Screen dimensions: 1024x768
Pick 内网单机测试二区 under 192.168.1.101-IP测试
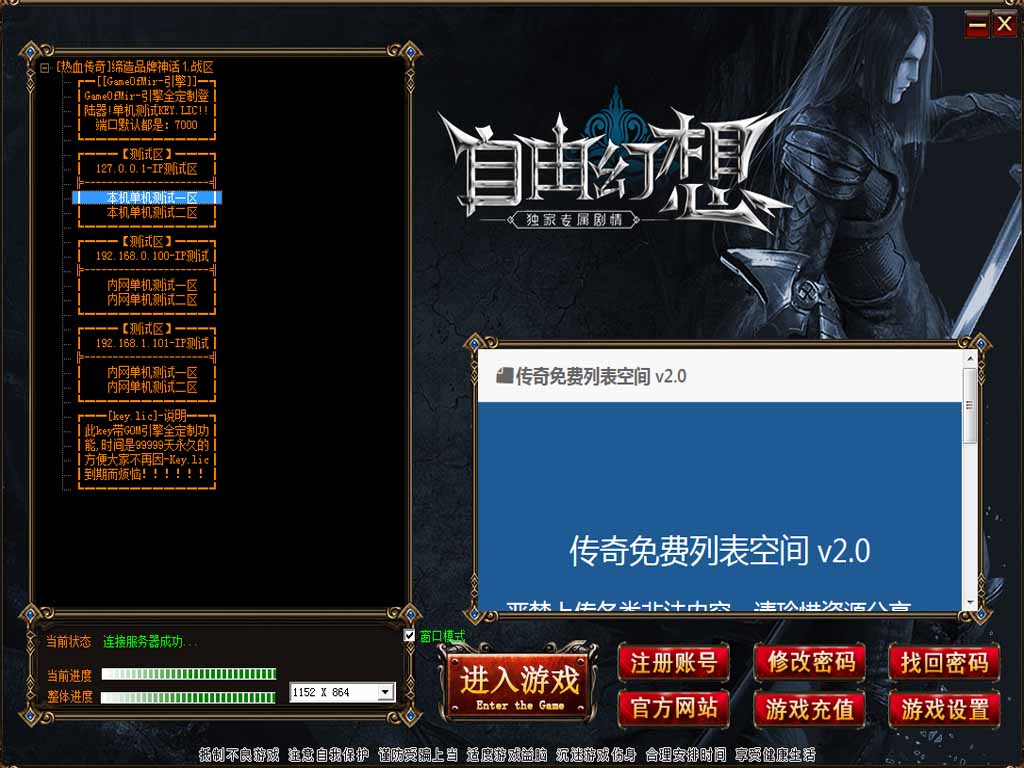click(x=152, y=387)
